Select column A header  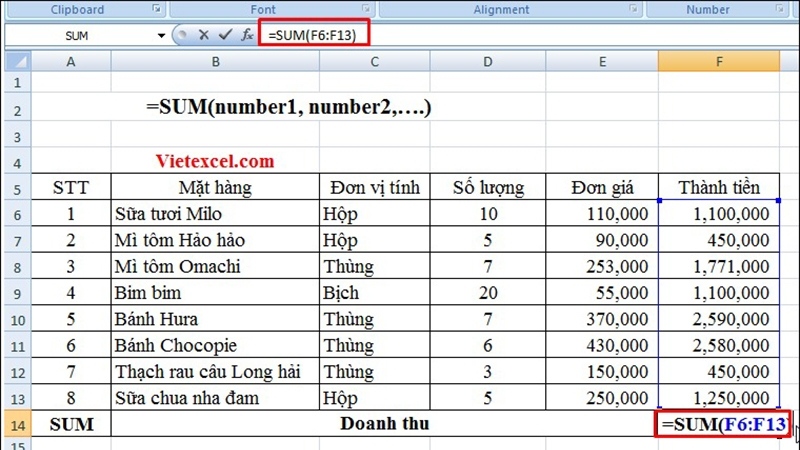(71, 62)
